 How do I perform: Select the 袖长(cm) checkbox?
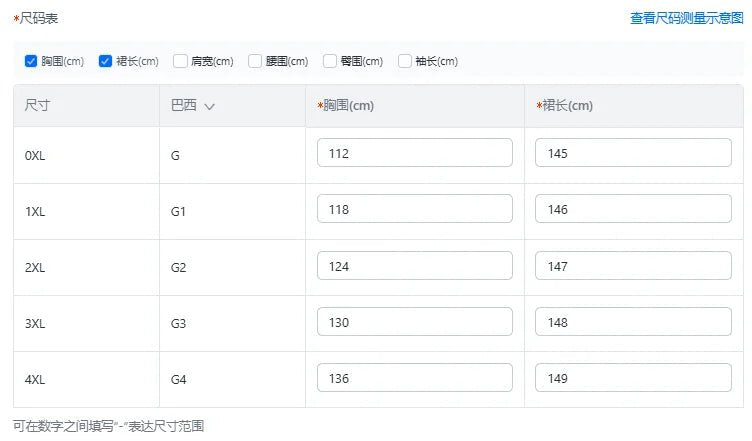tap(405, 61)
